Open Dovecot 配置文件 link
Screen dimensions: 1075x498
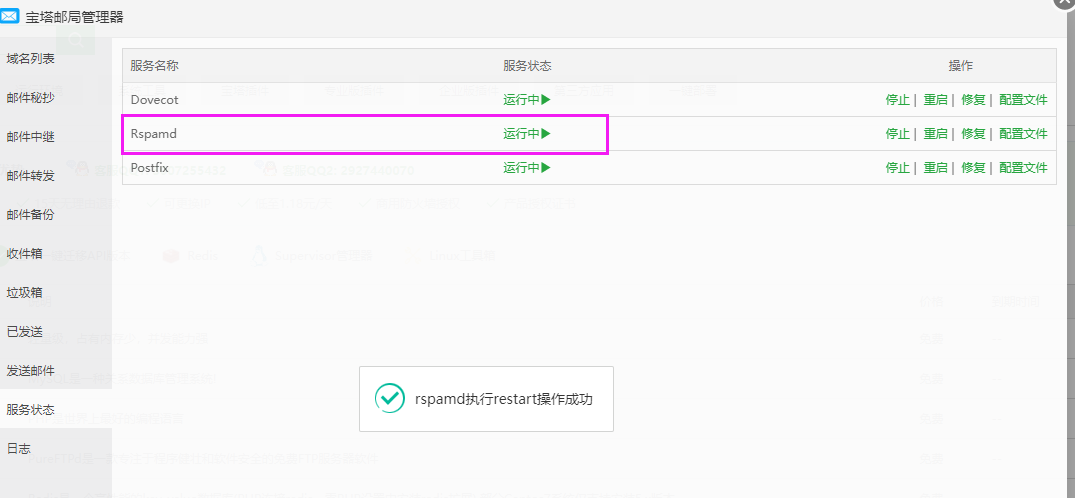pos(1023,100)
